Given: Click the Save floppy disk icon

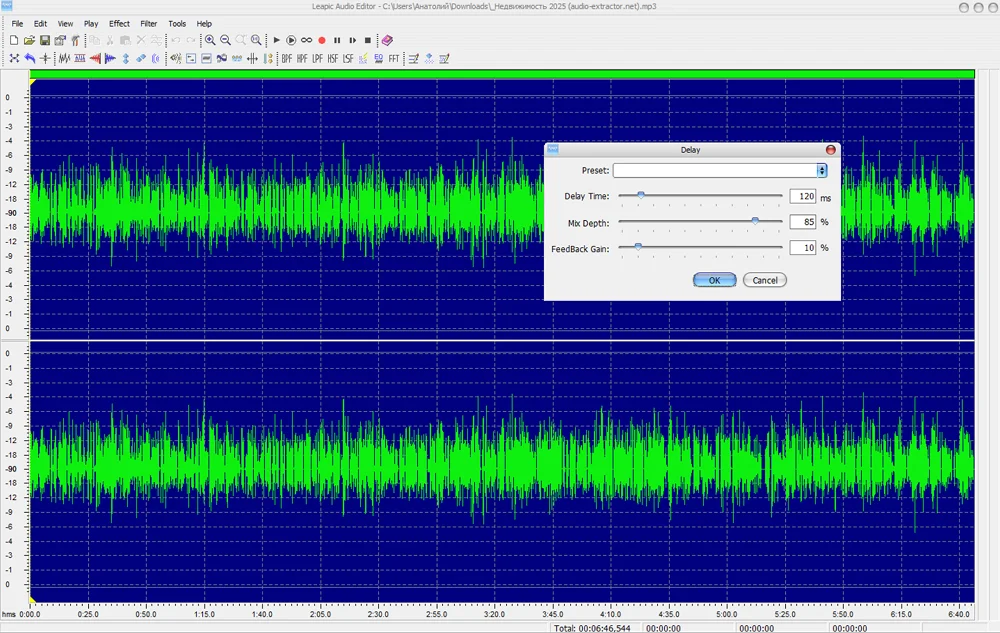Looking at the screenshot, I should (45, 40).
